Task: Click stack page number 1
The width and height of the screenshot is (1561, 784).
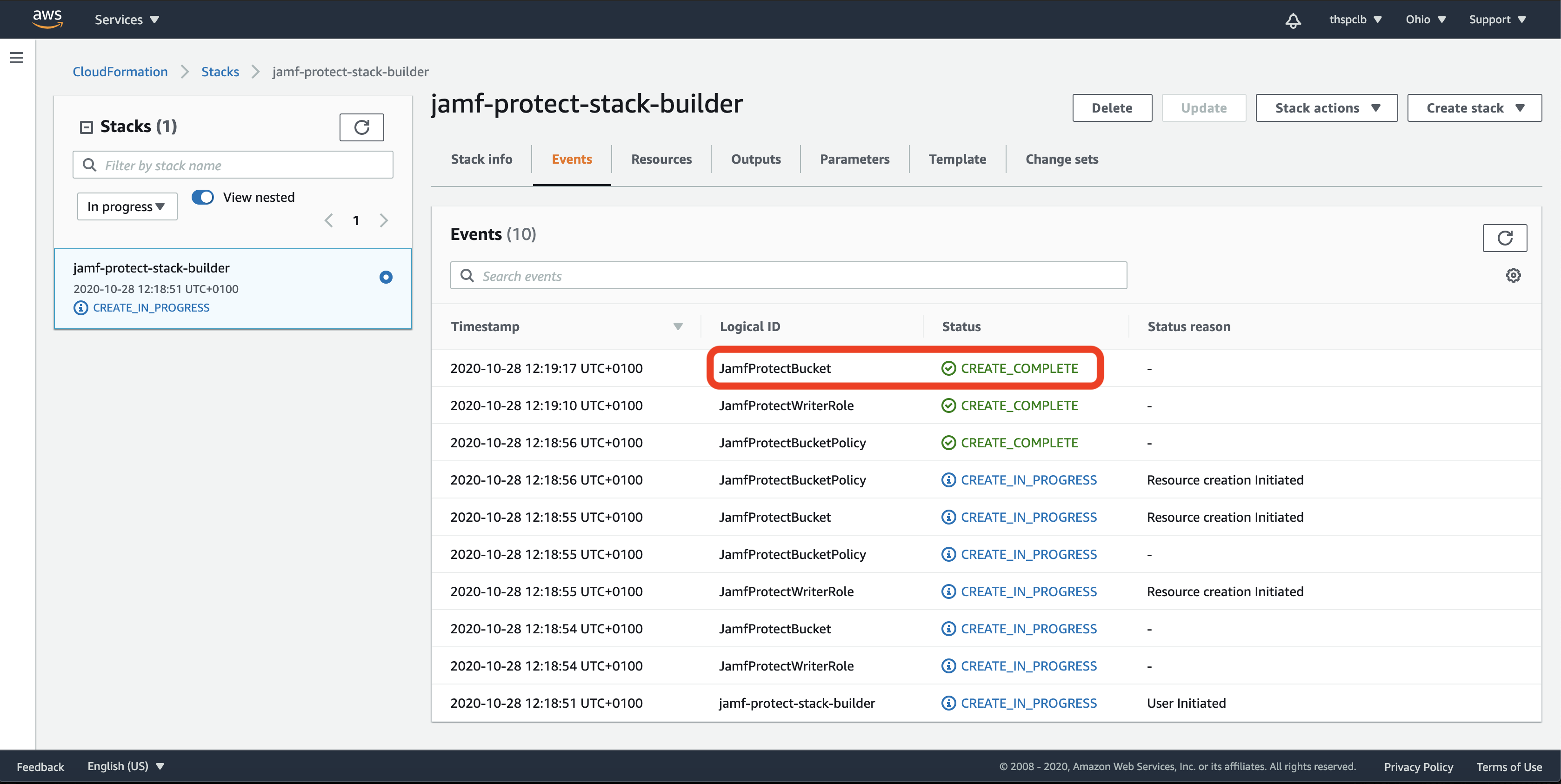Action: [356, 220]
